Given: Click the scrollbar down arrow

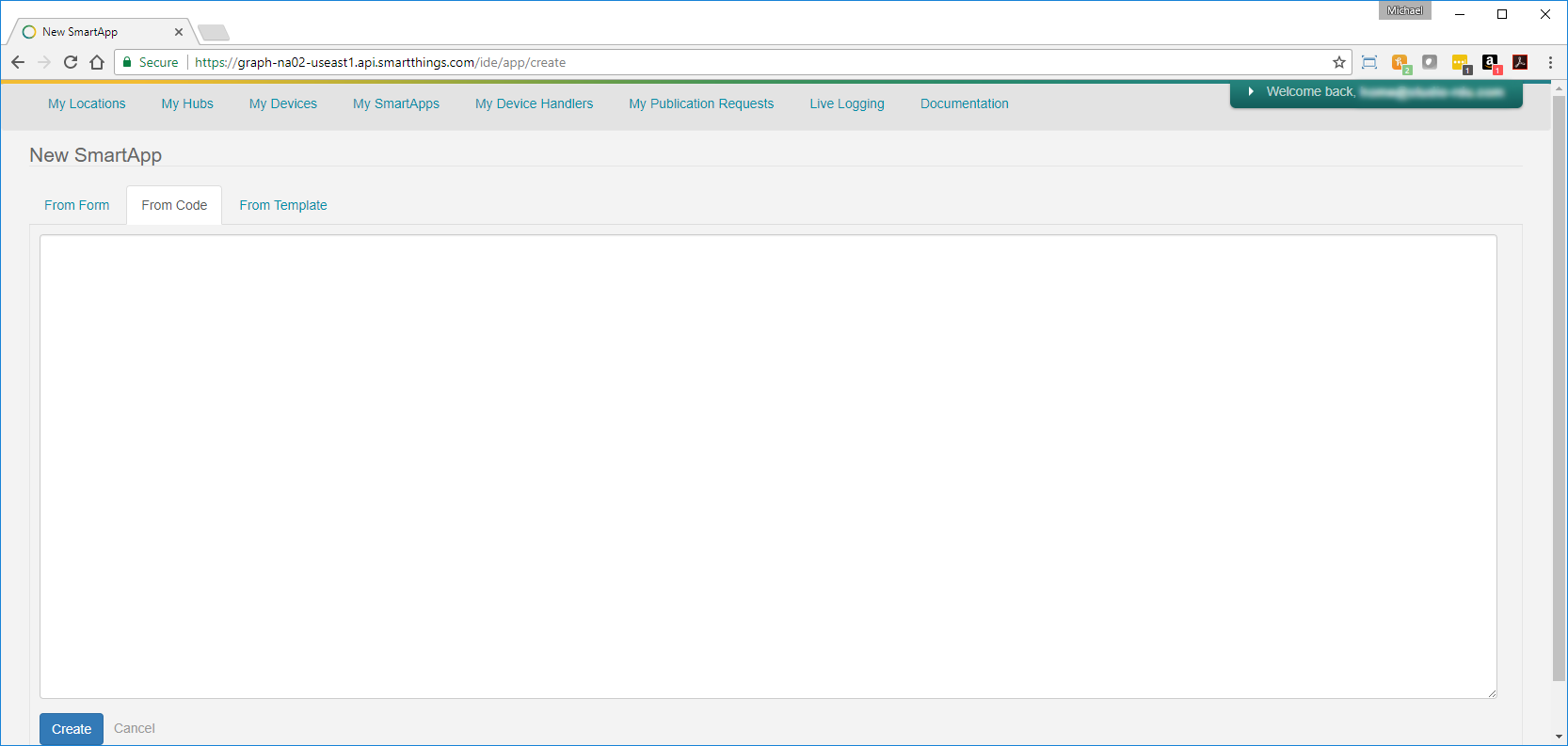Looking at the screenshot, I should pyautogui.click(x=1559, y=737).
